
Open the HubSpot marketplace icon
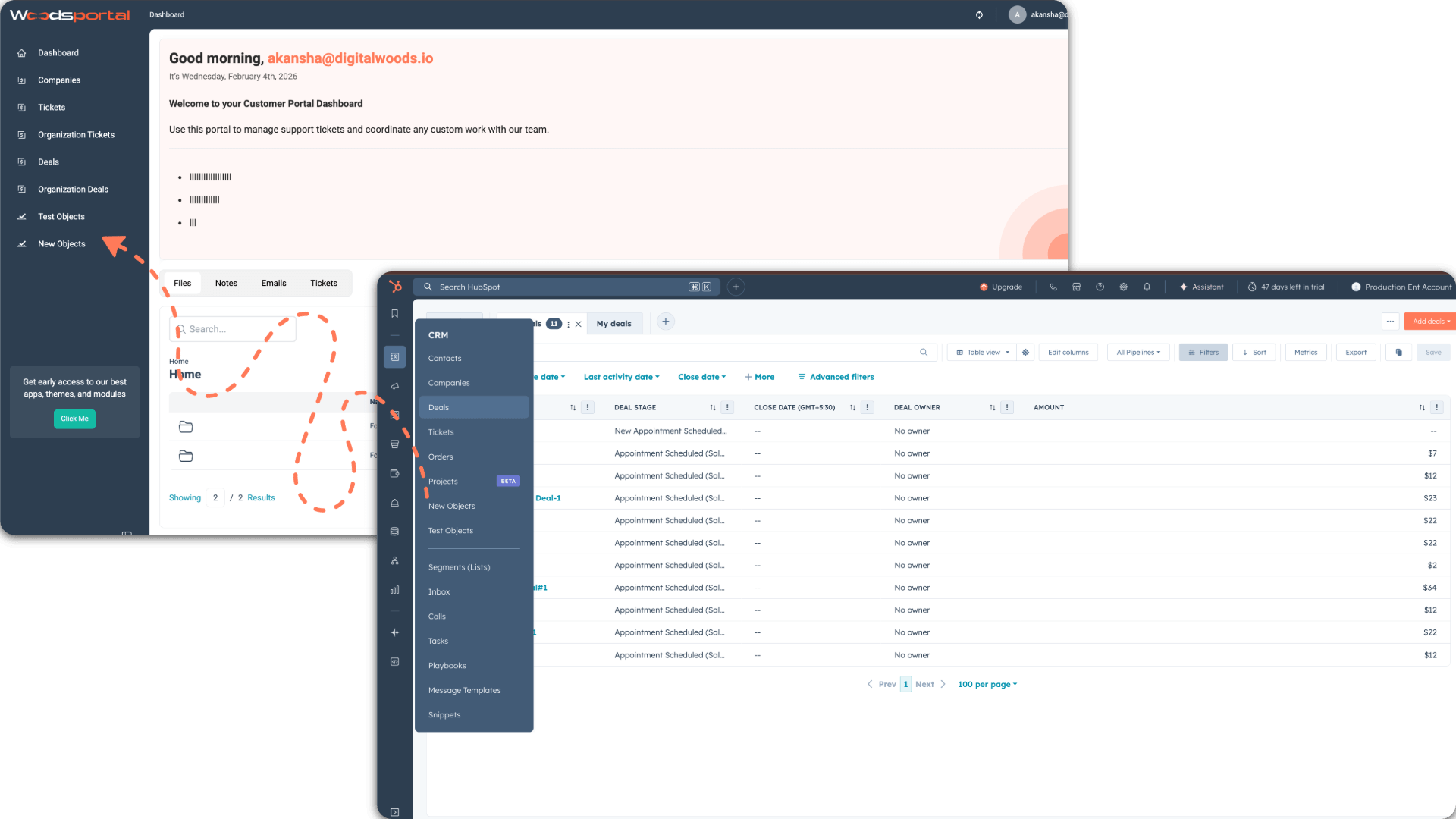pos(1076,287)
